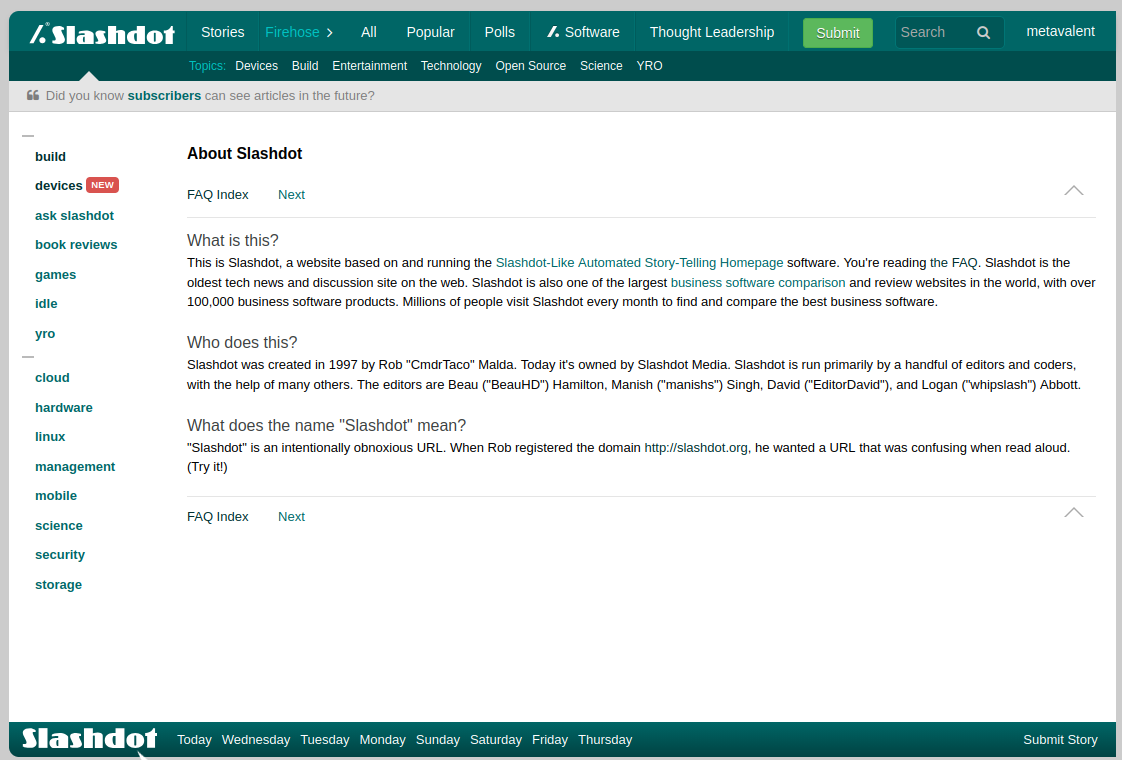The height and width of the screenshot is (760, 1122).
Task: Click the search magnifying glass icon
Action: [x=983, y=33]
